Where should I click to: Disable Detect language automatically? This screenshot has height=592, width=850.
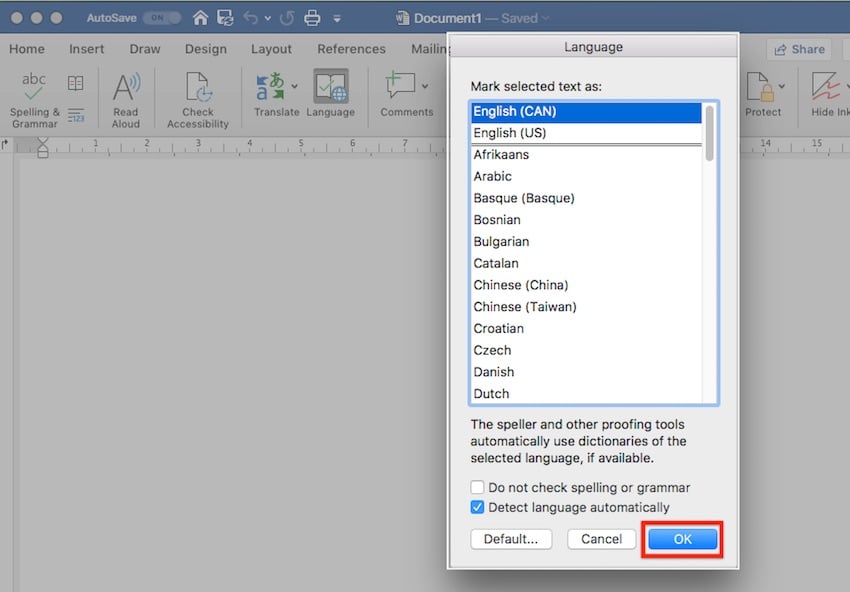[478, 507]
